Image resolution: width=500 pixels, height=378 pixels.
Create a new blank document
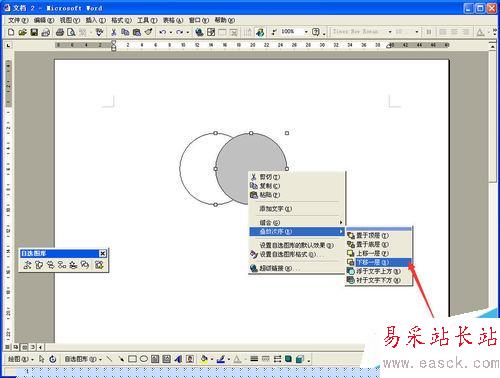11,32
